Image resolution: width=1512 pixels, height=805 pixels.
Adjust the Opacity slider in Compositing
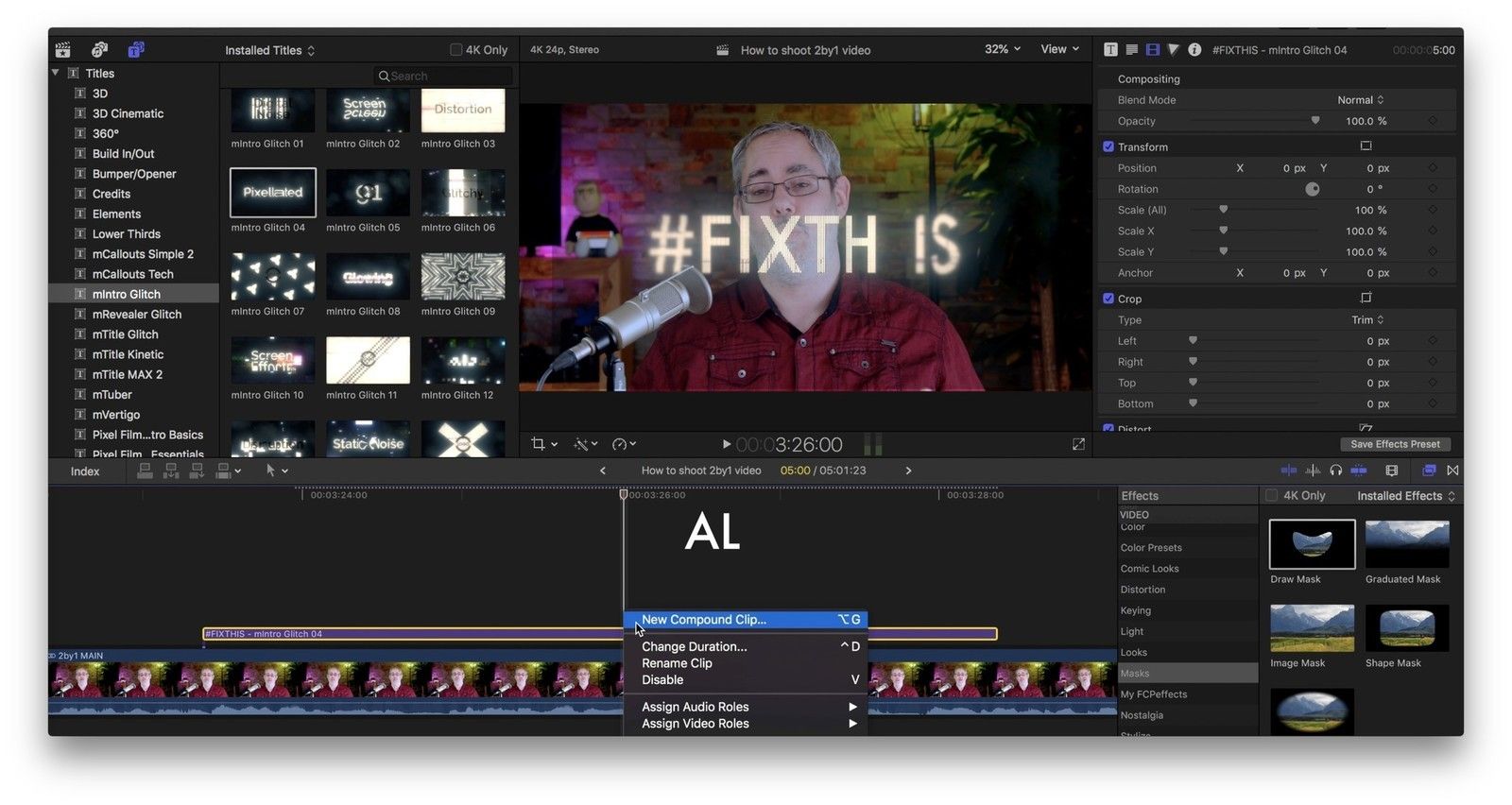(x=1314, y=121)
